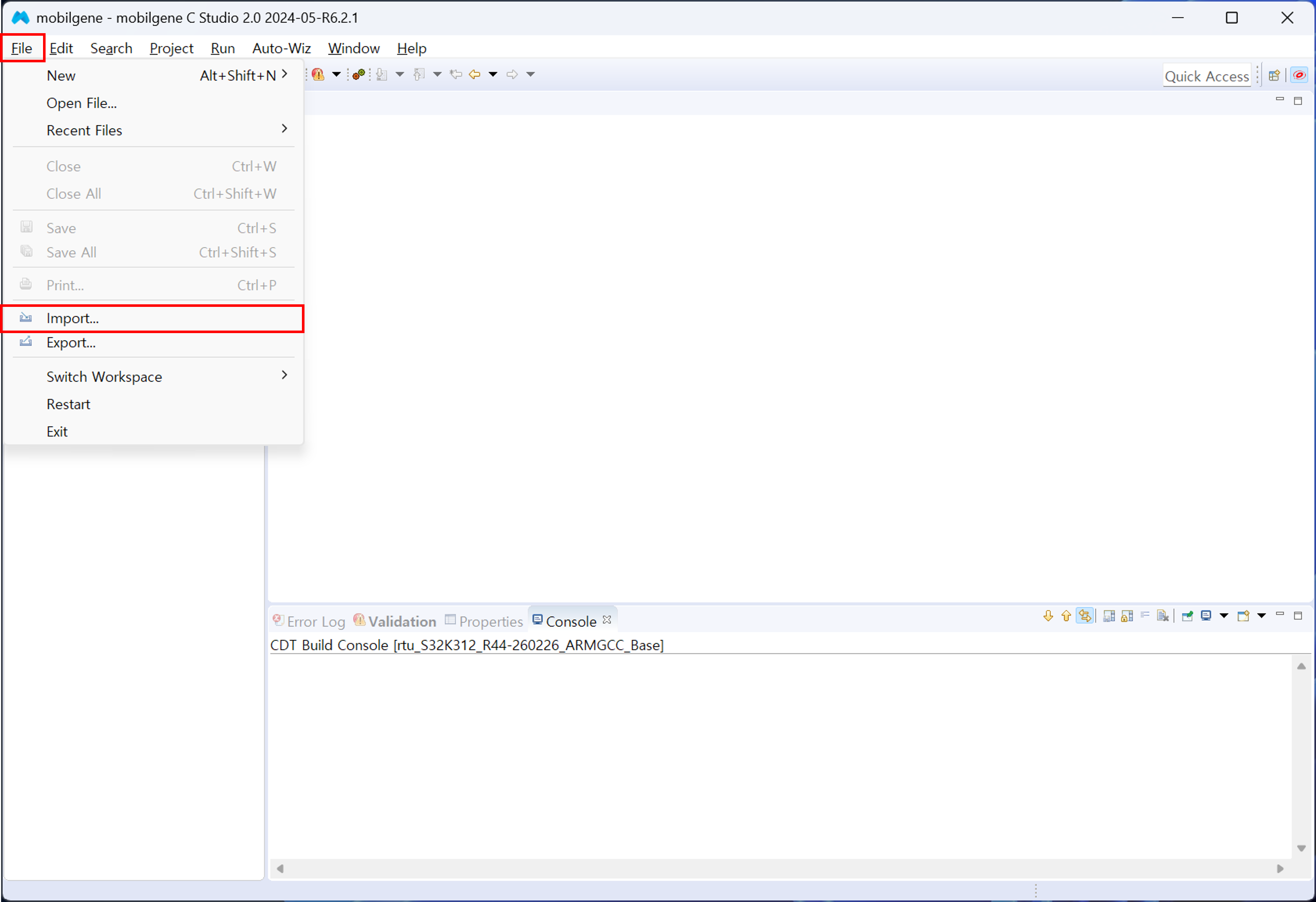Open the Open Console dropdown arrow
This screenshot has width=1316, height=902.
[1262, 616]
